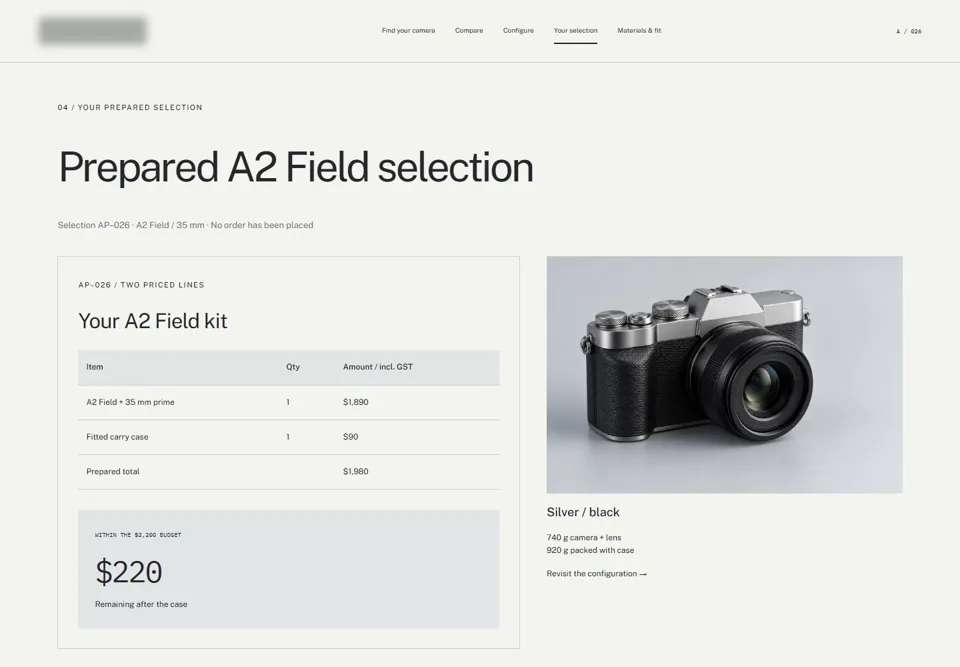Click the Silver / black caption
This screenshot has width=960, height=667.
point(582,512)
